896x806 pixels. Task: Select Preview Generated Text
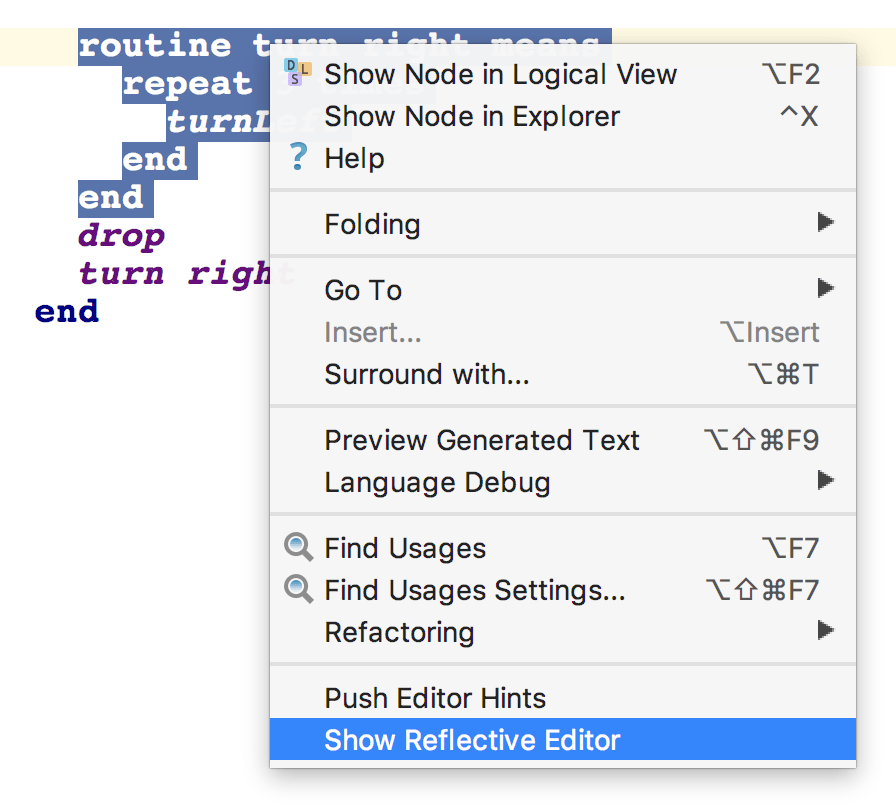(x=482, y=440)
